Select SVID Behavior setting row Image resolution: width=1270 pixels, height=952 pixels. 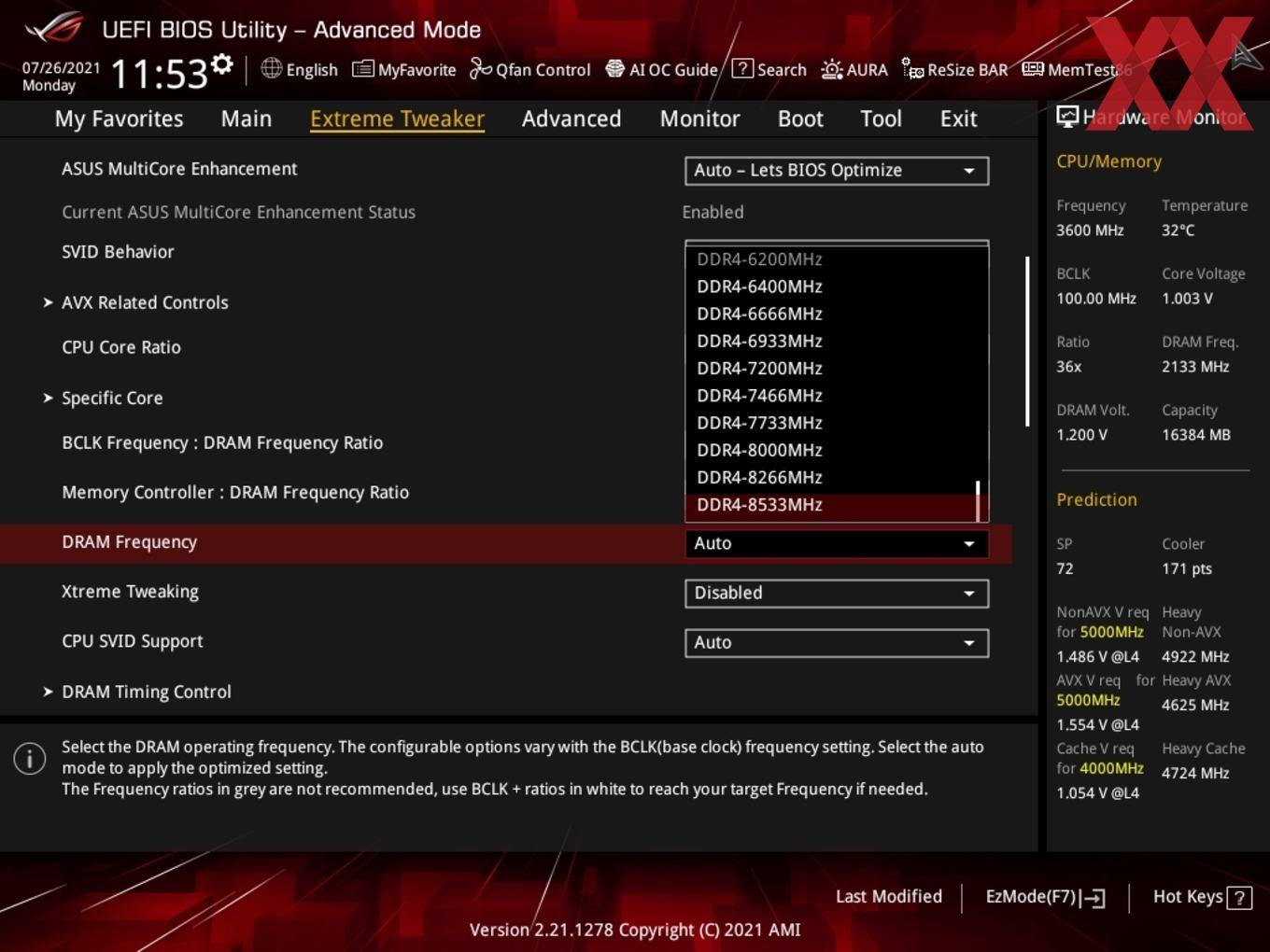118,252
